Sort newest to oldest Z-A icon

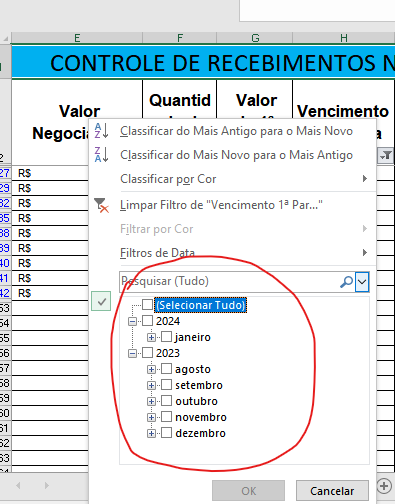[101, 155]
